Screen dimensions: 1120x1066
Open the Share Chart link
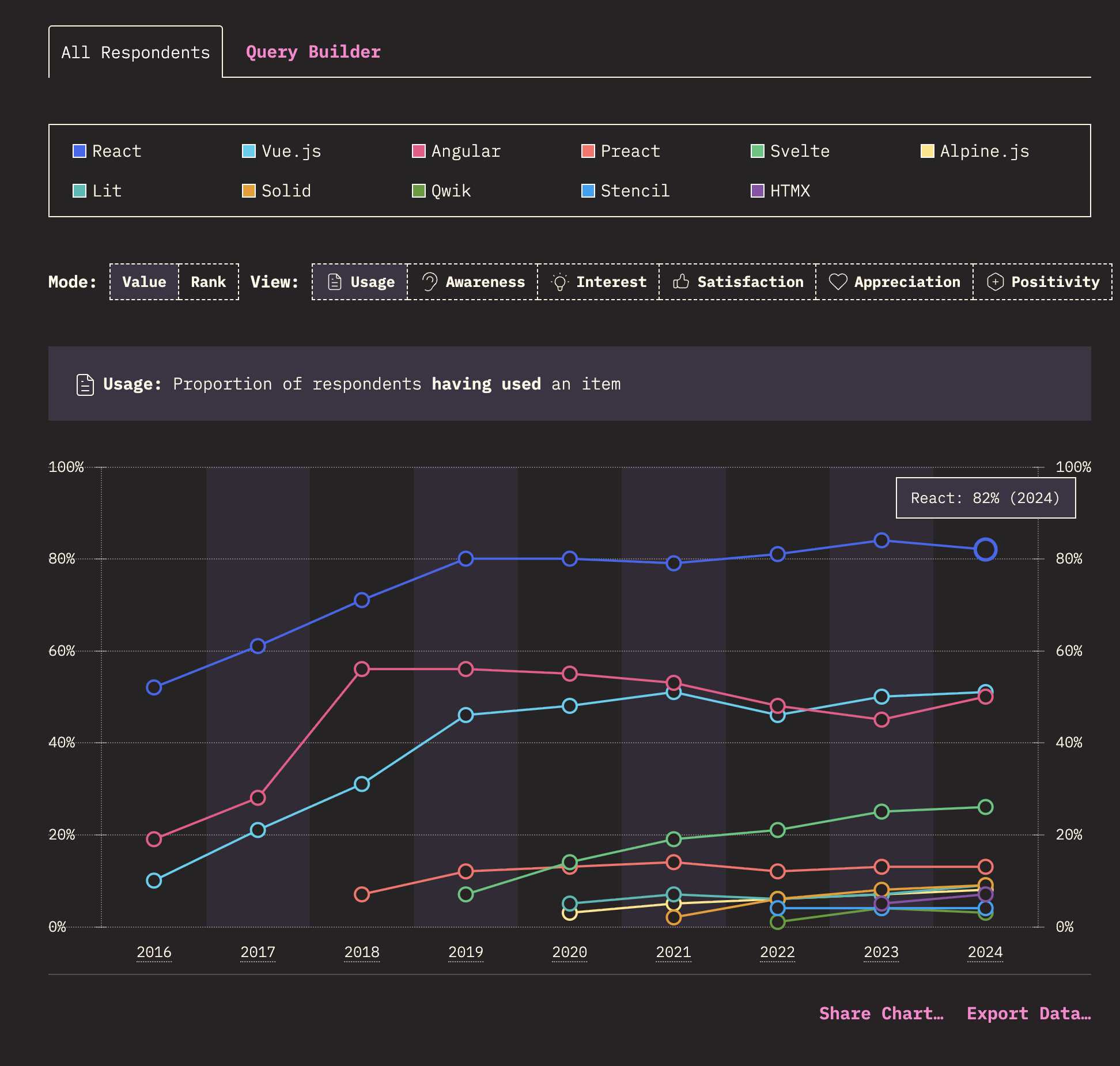[x=881, y=1013]
